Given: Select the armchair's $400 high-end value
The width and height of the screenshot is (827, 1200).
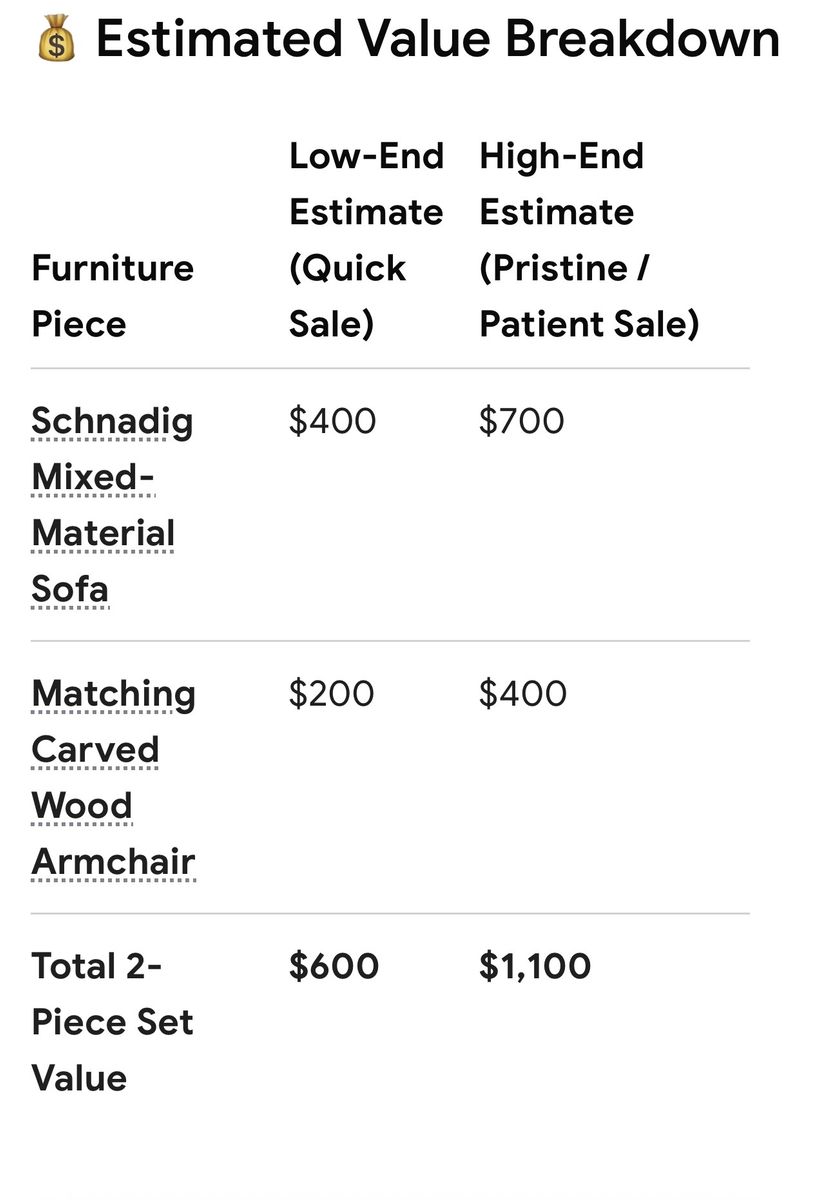Looking at the screenshot, I should click(x=522, y=693).
